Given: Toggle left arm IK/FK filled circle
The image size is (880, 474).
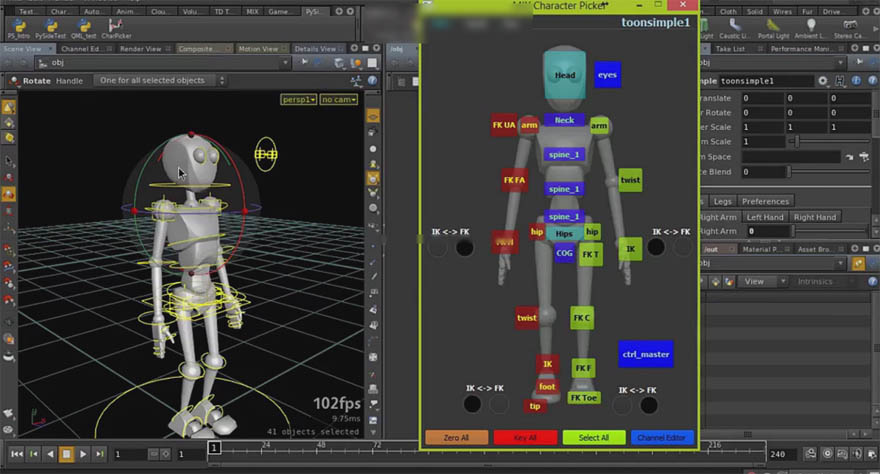Looking at the screenshot, I should 464,247.
